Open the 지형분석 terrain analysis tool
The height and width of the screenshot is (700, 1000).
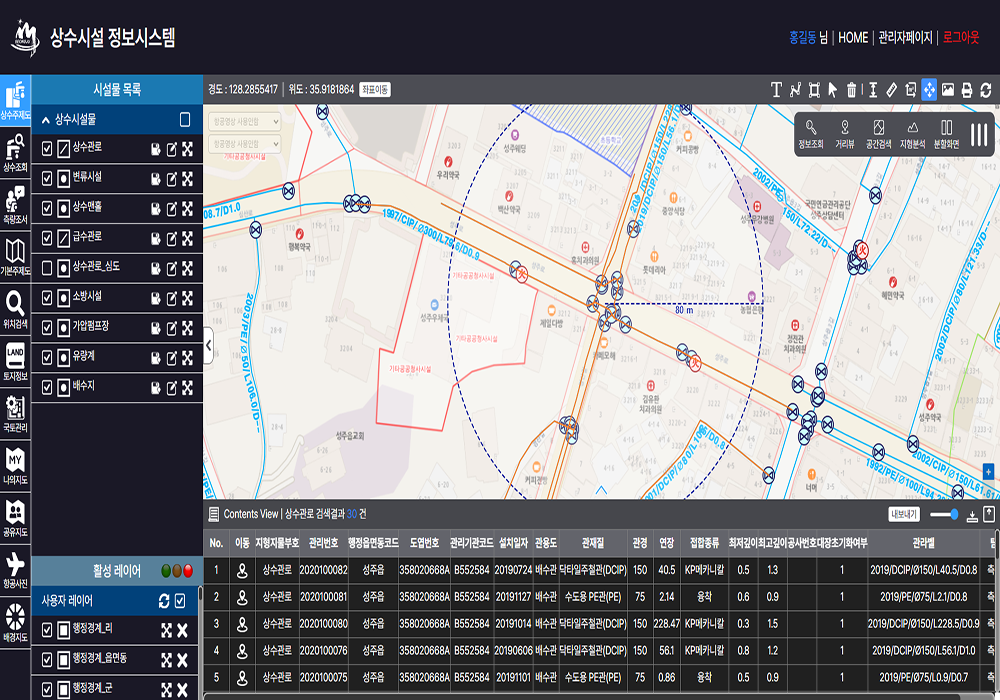point(913,135)
